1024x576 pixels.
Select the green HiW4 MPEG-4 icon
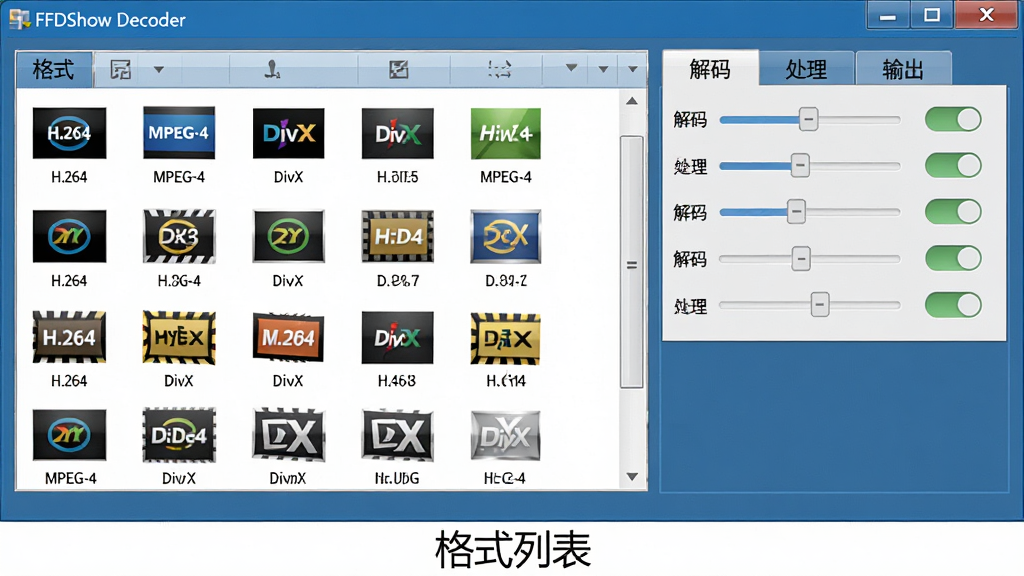tap(505, 133)
